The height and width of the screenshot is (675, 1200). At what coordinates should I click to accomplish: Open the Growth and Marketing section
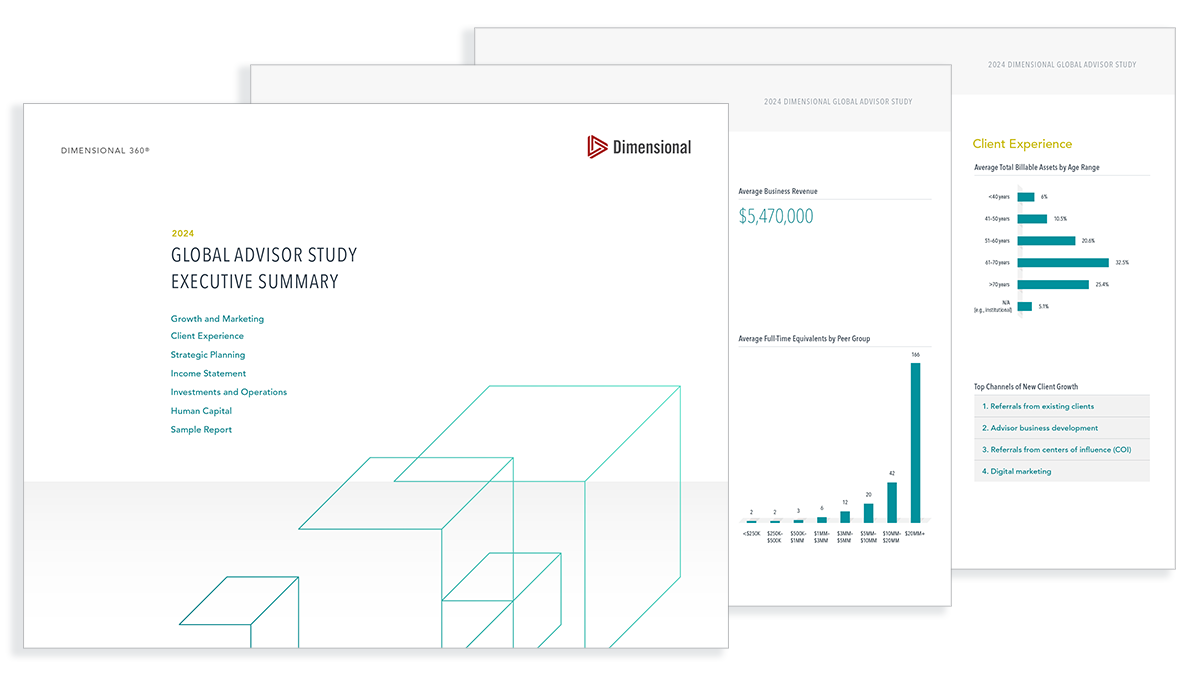(217, 318)
